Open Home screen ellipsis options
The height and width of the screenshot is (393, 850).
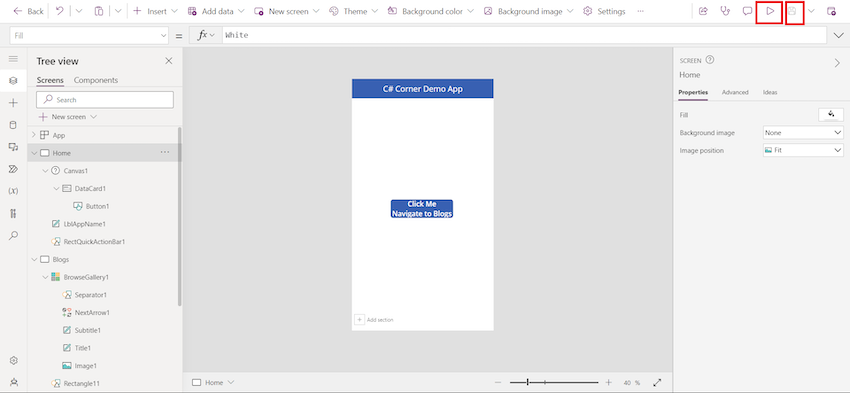click(165, 152)
